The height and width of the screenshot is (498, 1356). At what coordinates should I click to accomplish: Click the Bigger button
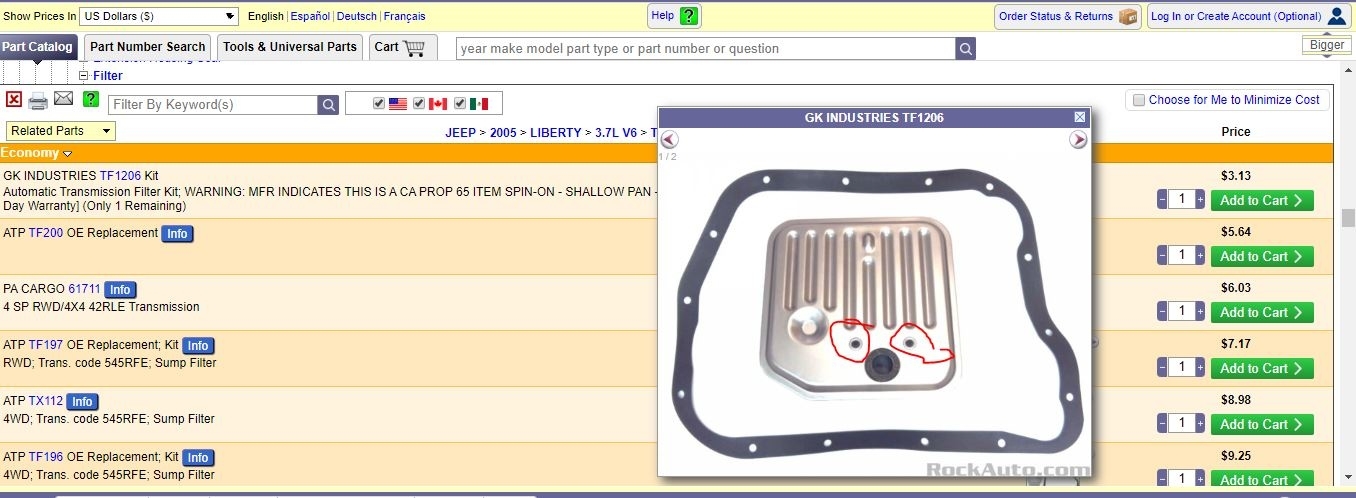(1327, 45)
